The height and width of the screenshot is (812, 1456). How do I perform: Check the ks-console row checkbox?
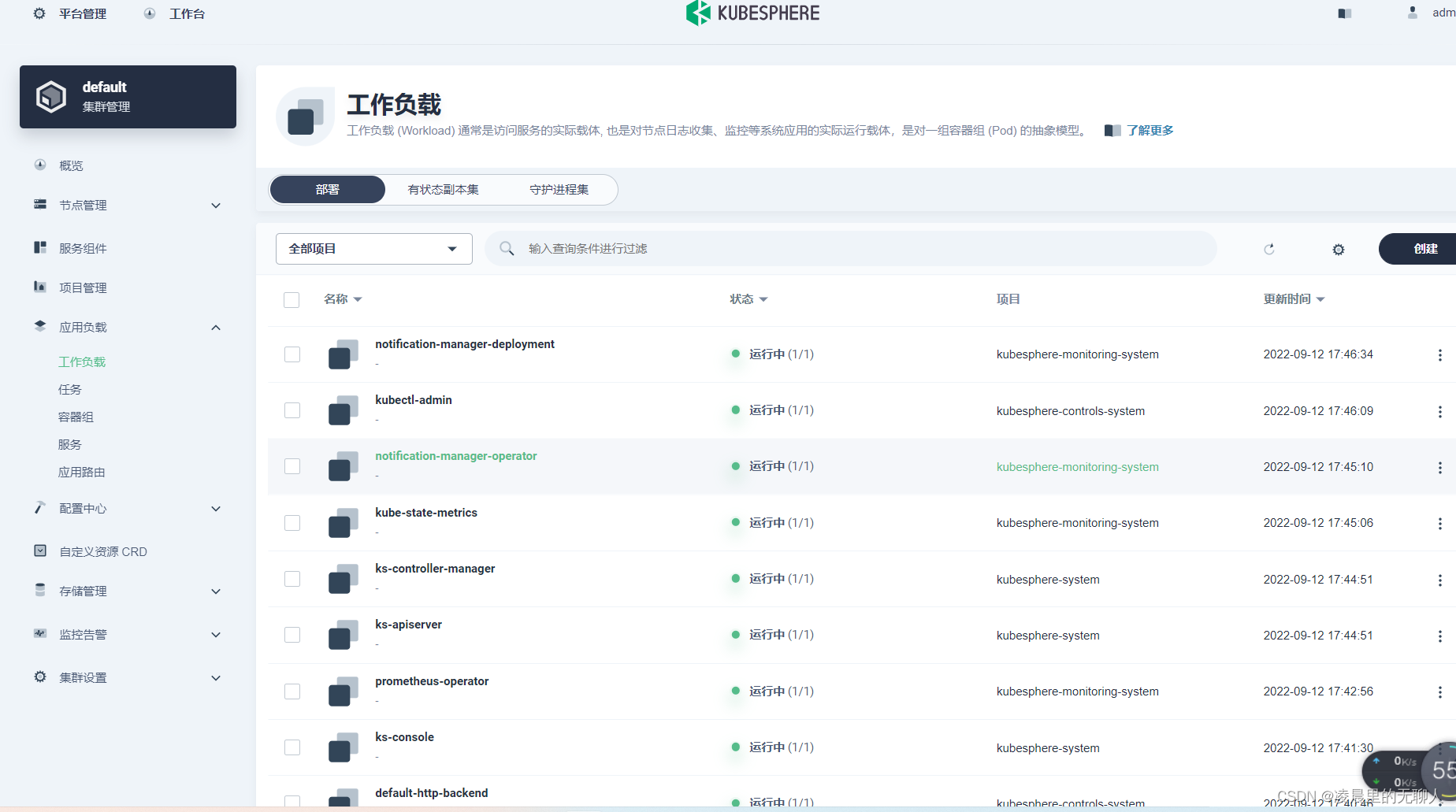(292, 747)
